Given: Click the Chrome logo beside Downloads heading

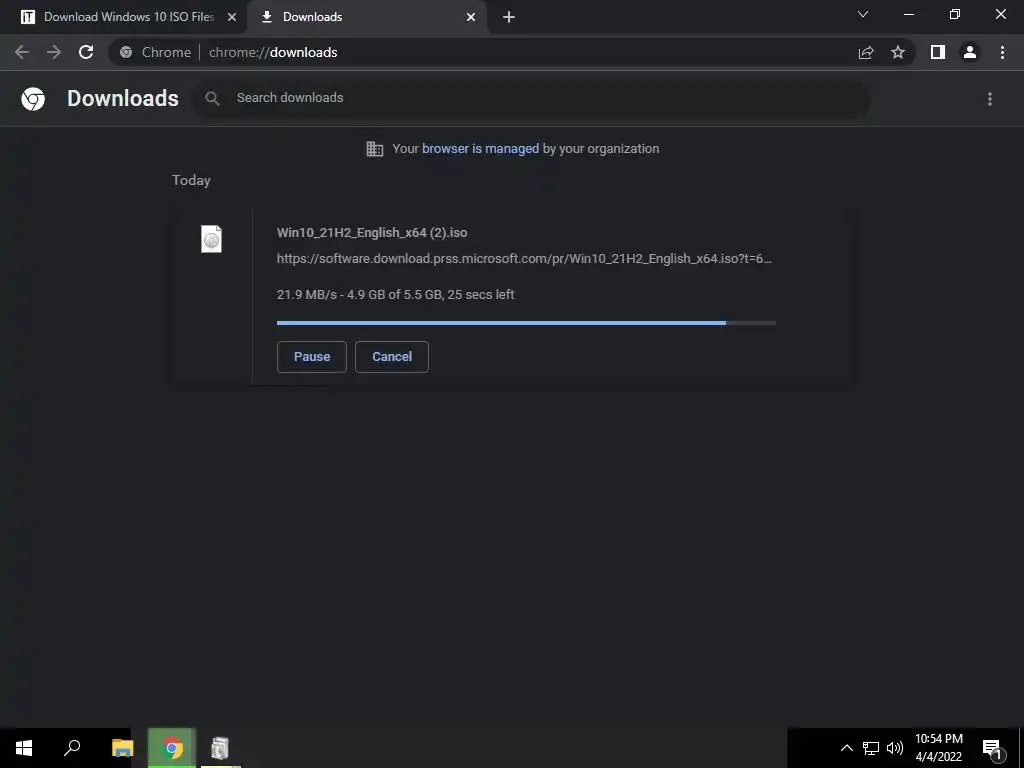Looking at the screenshot, I should click(33, 99).
